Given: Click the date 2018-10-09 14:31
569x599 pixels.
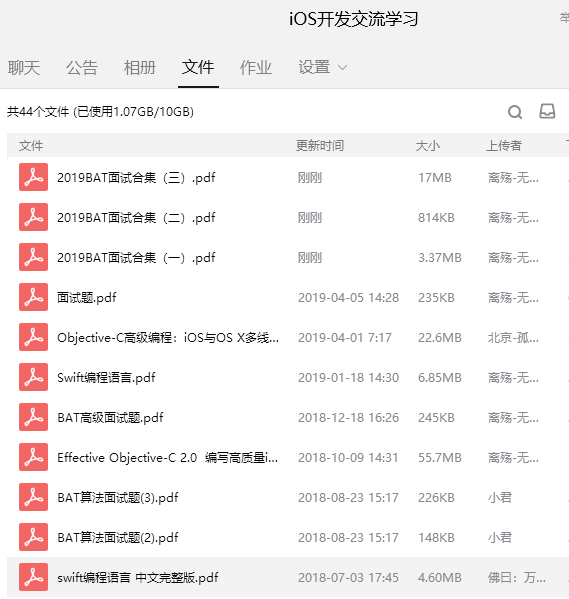Looking at the screenshot, I should pyautogui.click(x=348, y=458).
